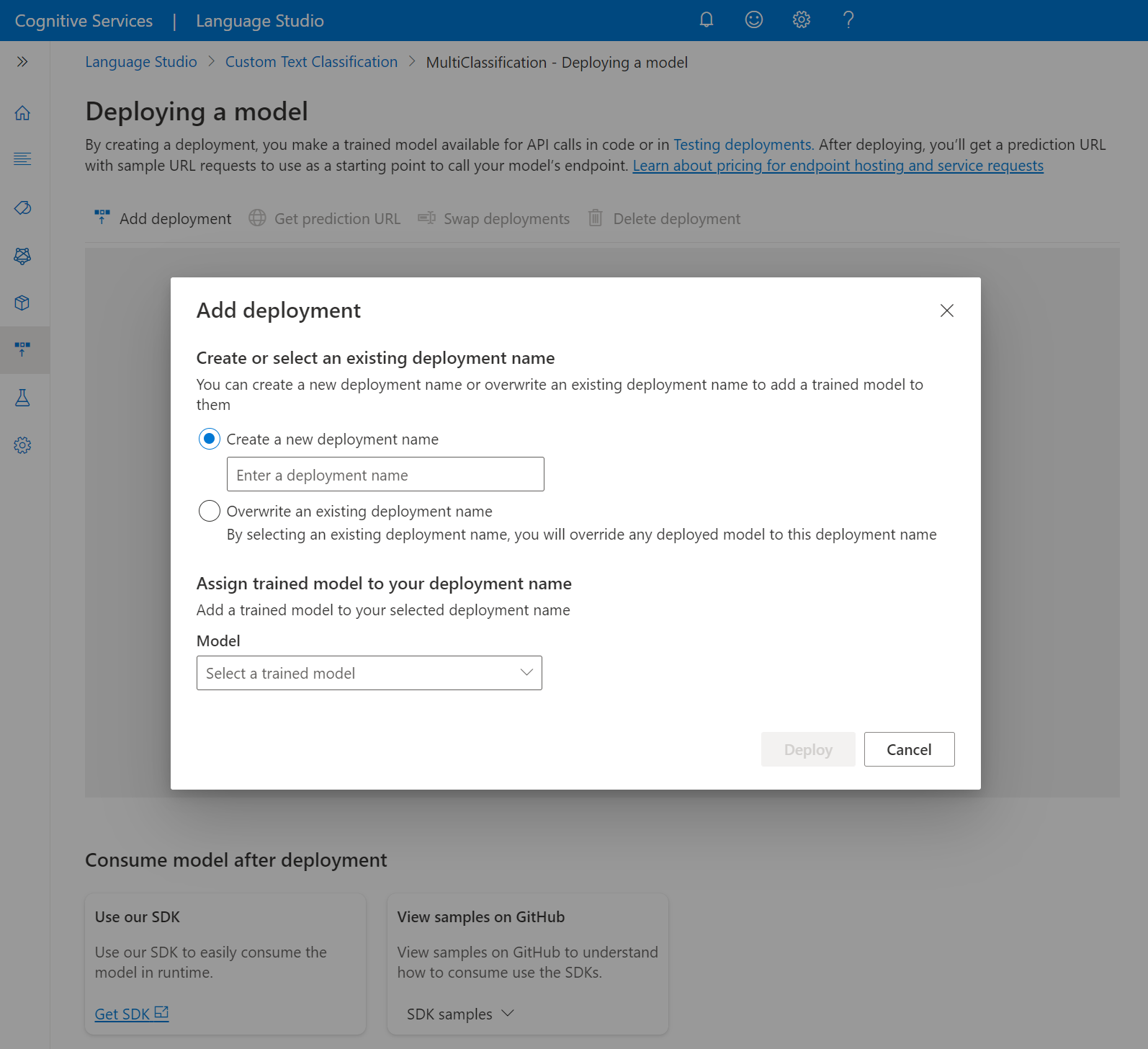Click the deployment name text field
Image resolution: width=1148 pixels, height=1049 pixels.
point(385,475)
